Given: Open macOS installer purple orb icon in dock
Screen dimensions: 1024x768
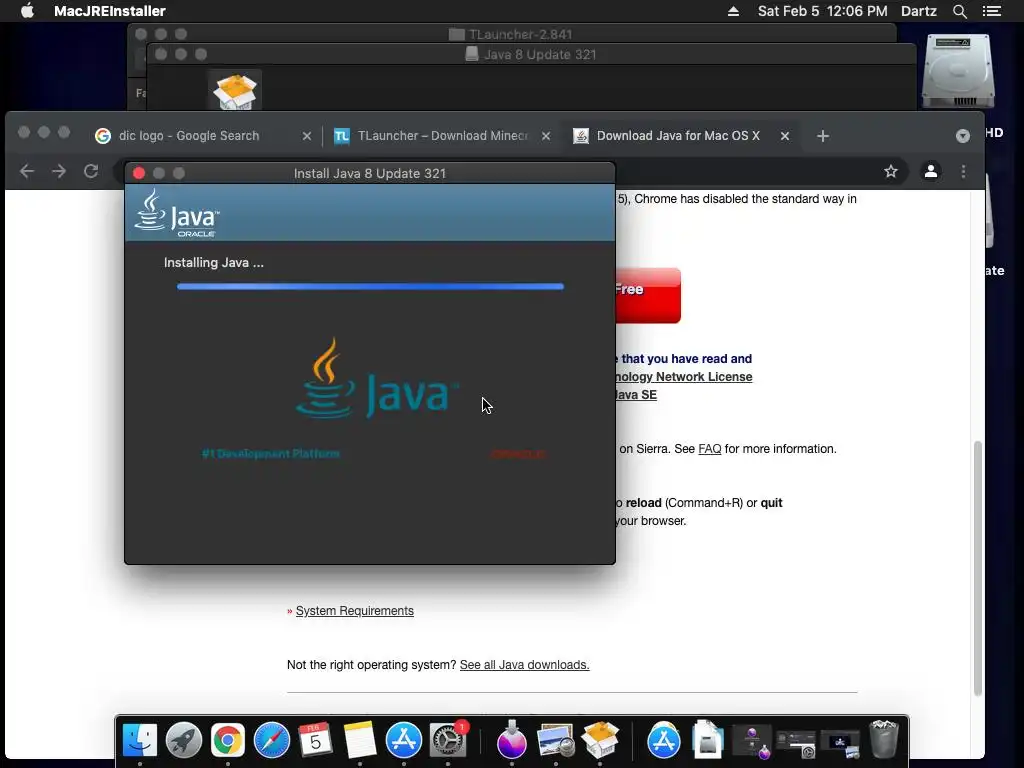Looking at the screenshot, I should click(511, 740).
